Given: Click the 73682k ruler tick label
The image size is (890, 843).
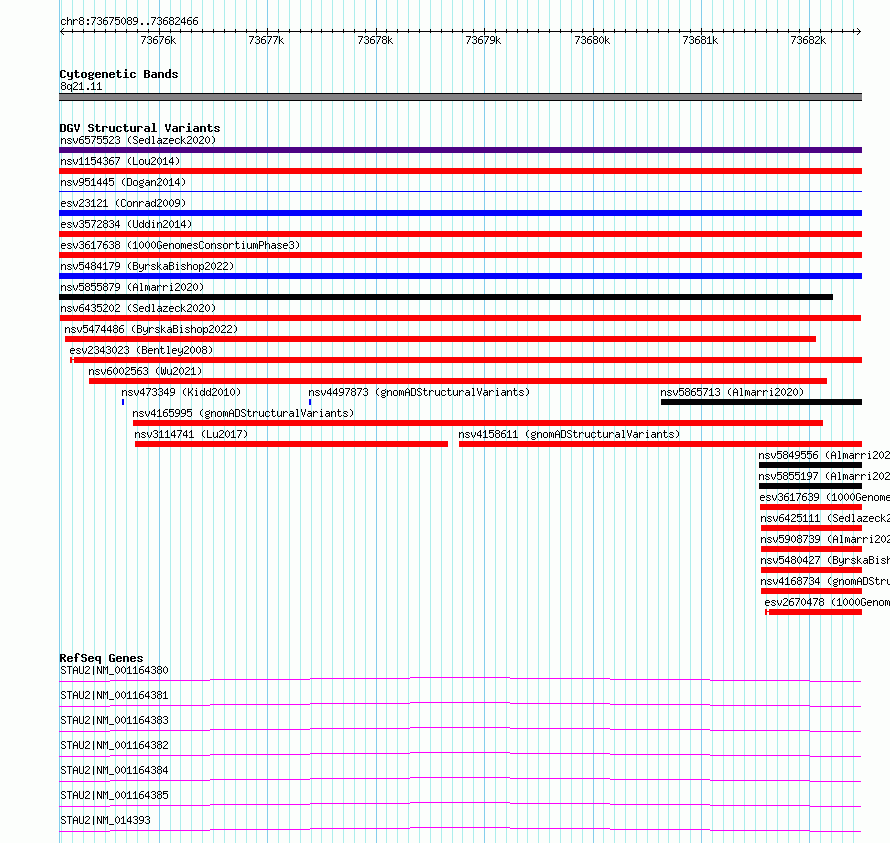Looking at the screenshot, I should tap(808, 41).
